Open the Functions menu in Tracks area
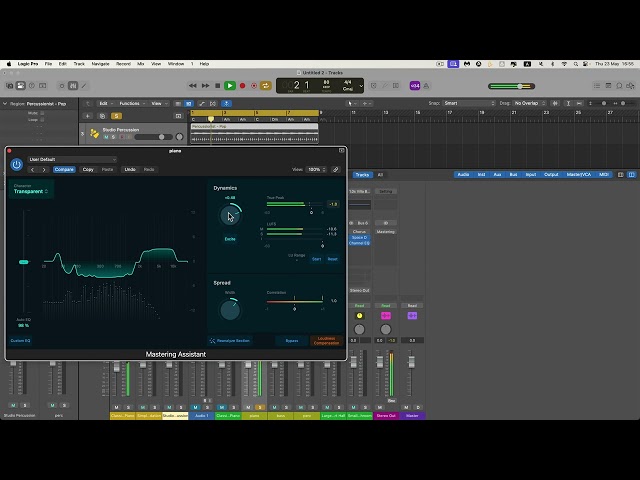Image resolution: width=640 pixels, height=480 pixels. click(132, 104)
